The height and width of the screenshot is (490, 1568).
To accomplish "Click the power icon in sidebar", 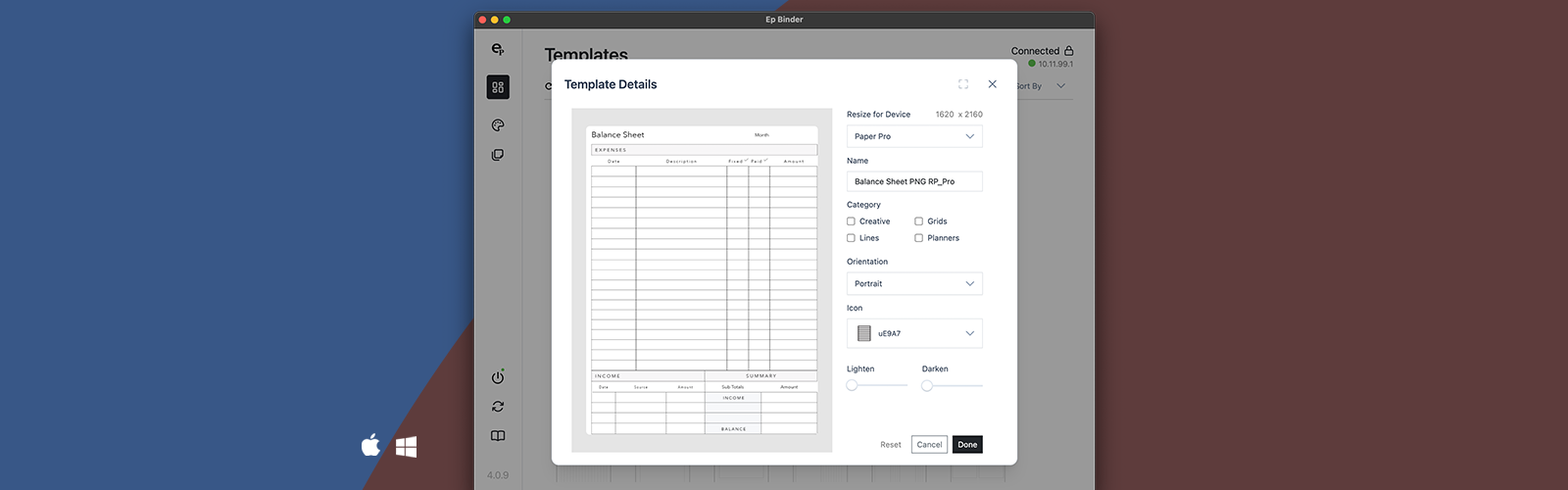I will [498, 377].
